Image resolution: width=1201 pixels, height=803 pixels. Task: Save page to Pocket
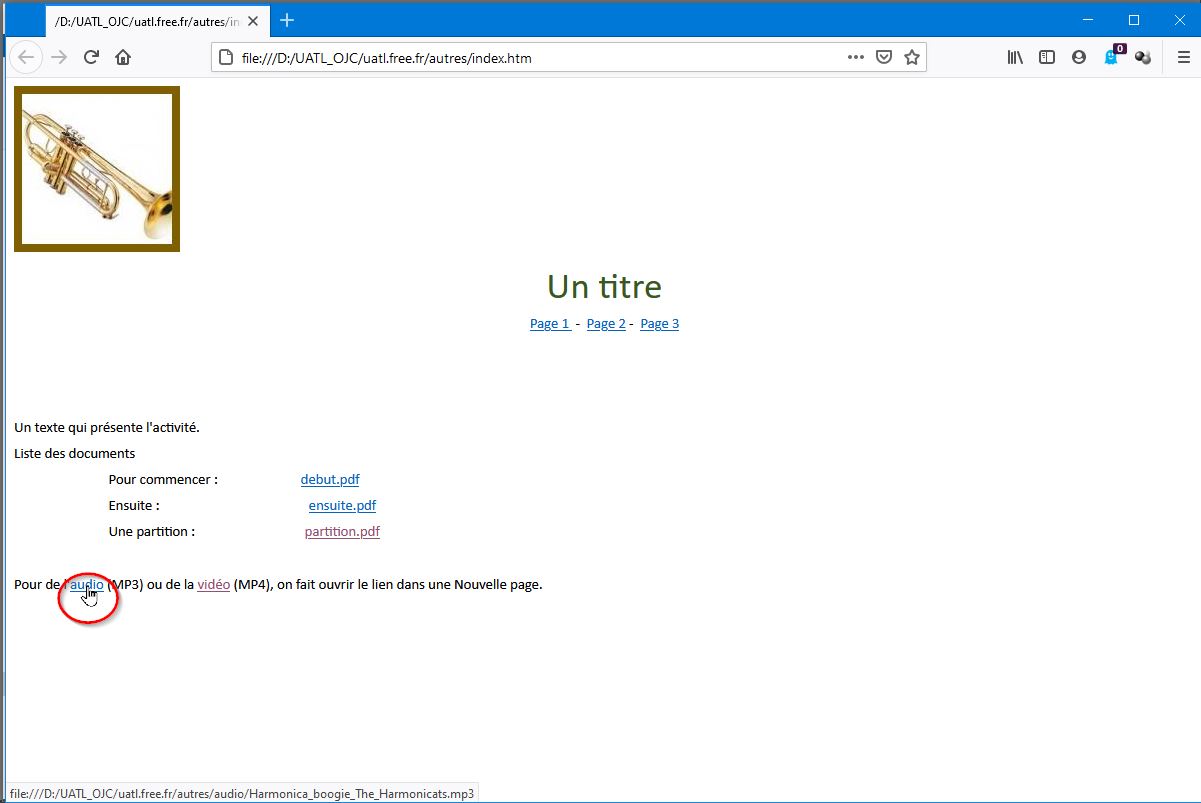[884, 57]
